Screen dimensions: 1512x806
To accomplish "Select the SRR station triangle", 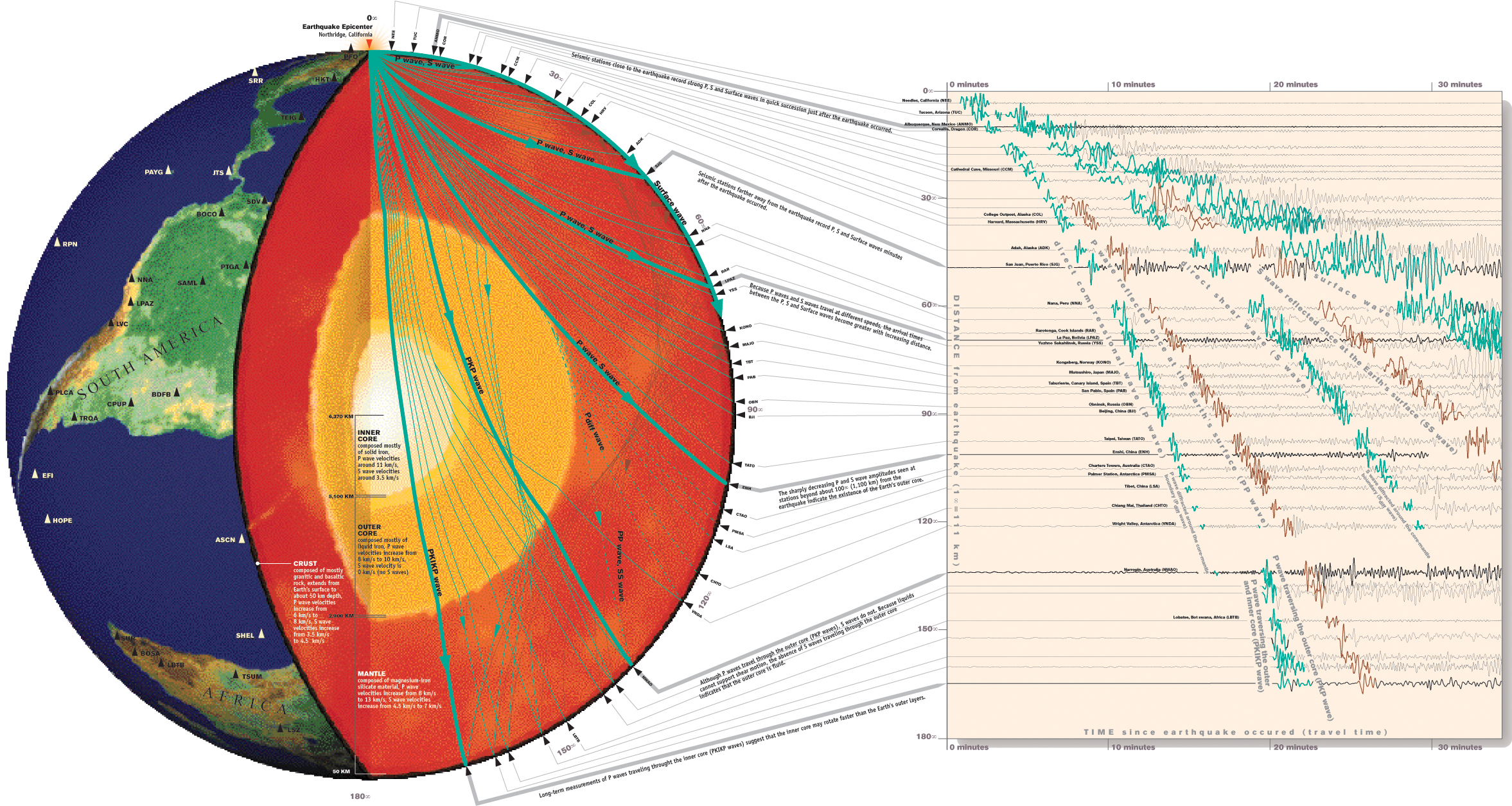I will point(256,72).
